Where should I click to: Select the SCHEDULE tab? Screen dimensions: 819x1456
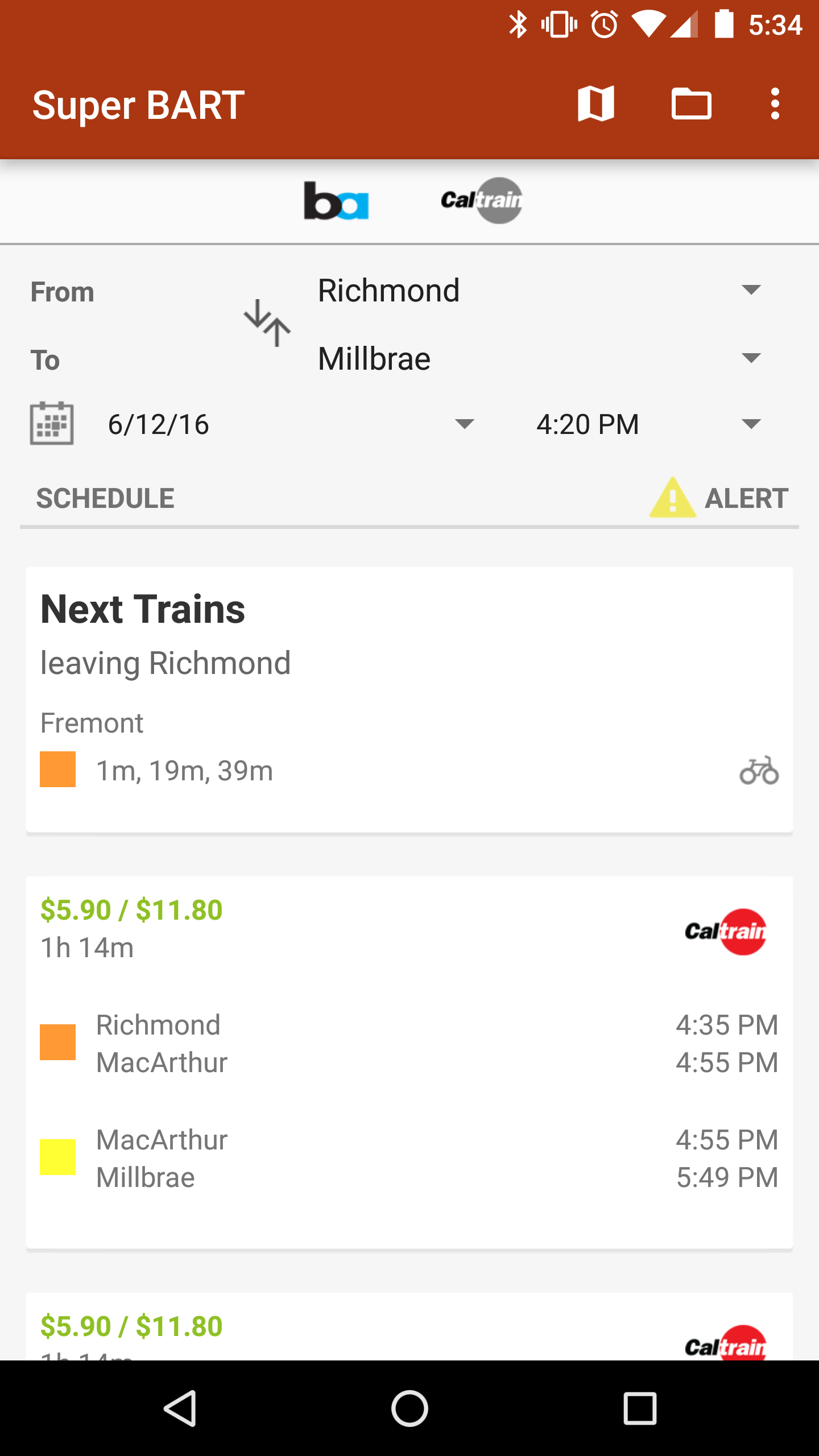point(105,498)
